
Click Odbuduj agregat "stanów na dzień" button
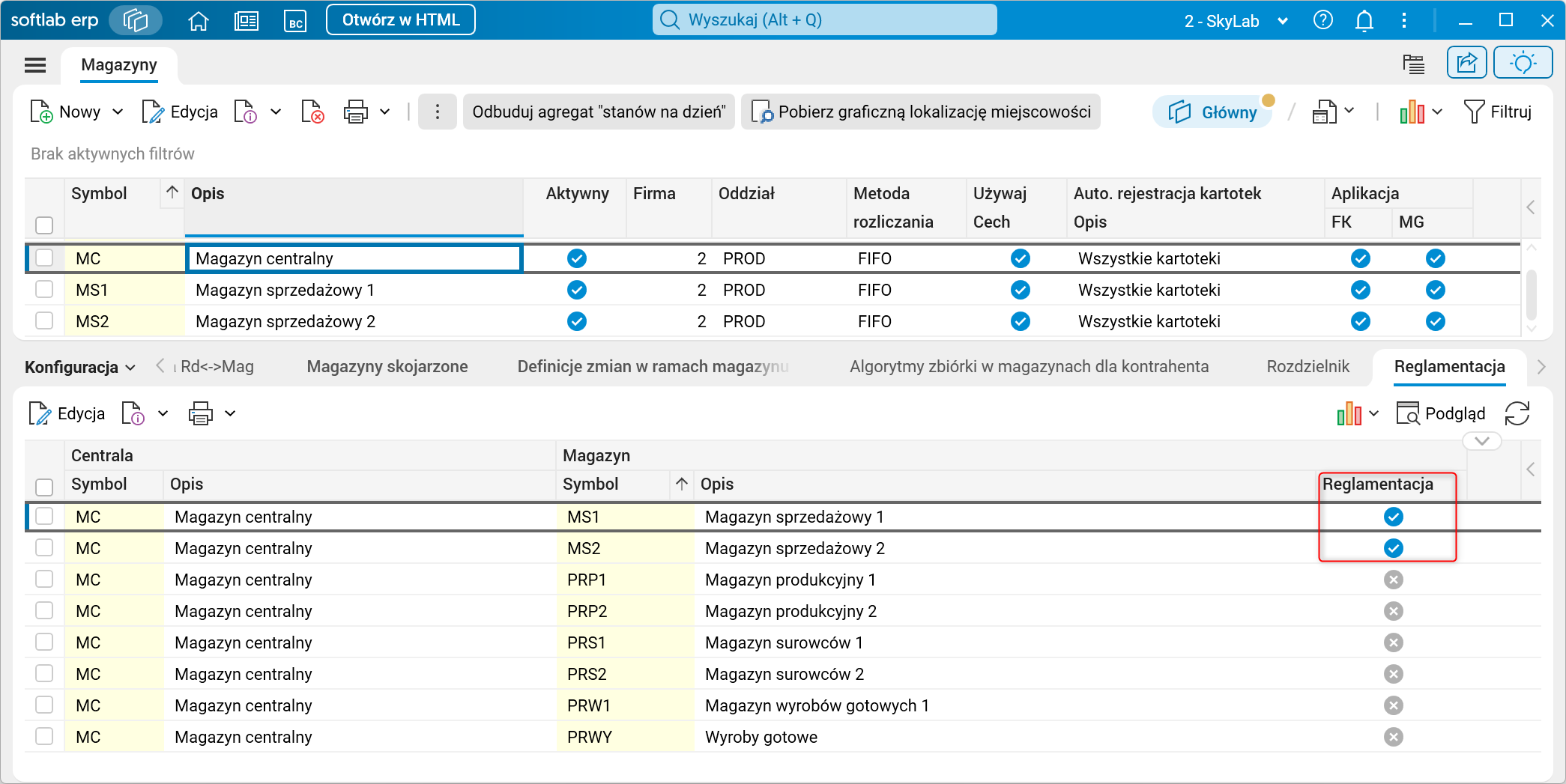599,112
